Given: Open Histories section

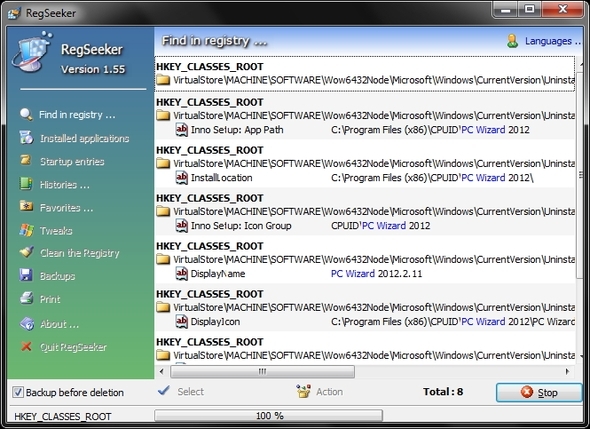Looking at the screenshot, I should pos(65,185).
